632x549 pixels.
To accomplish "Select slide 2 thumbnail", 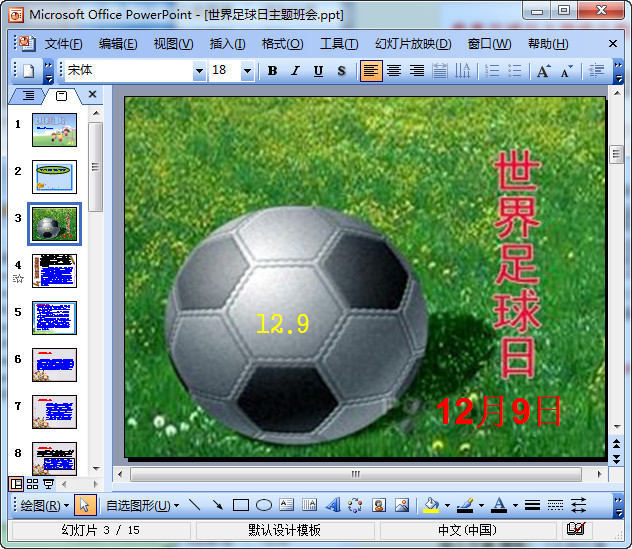I will [x=54, y=177].
